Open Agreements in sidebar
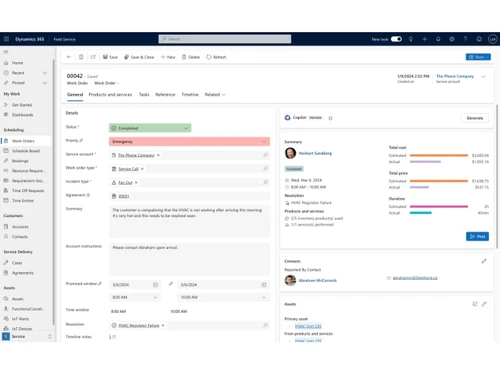This screenshot has width=500, height=375. [23, 273]
